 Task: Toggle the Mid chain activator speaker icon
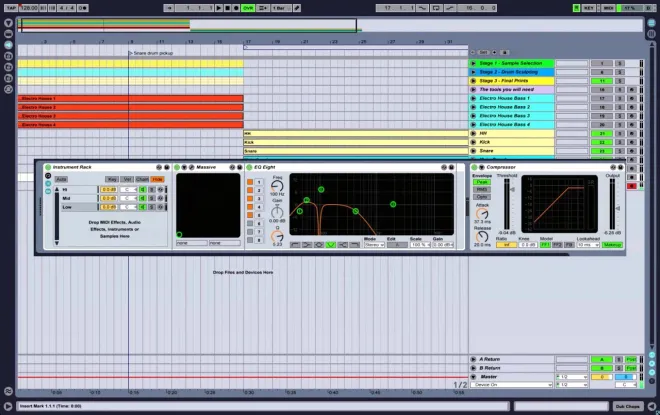143,198
